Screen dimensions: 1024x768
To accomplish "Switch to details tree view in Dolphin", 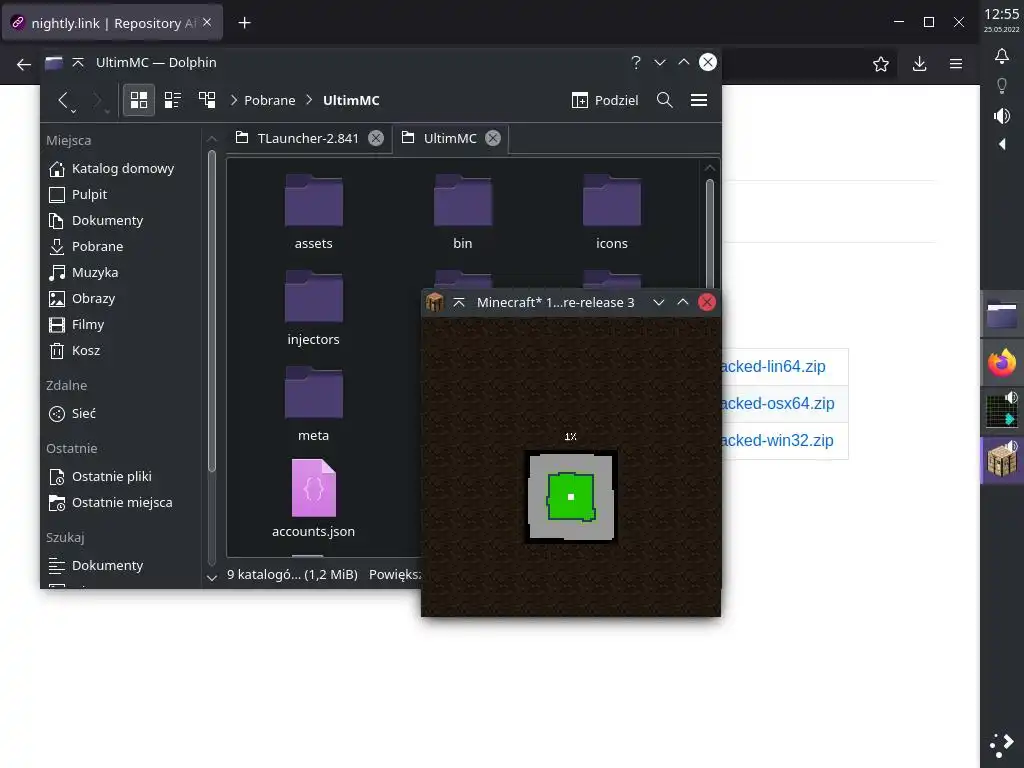I will click(207, 100).
